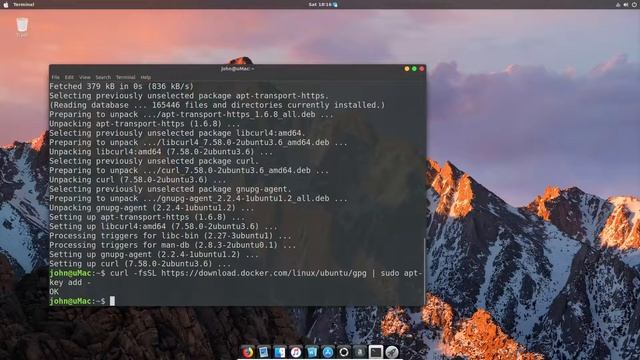Click the '(Reading database ... 165446 files' line
This screenshot has width=640, height=360.
(217, 105)
